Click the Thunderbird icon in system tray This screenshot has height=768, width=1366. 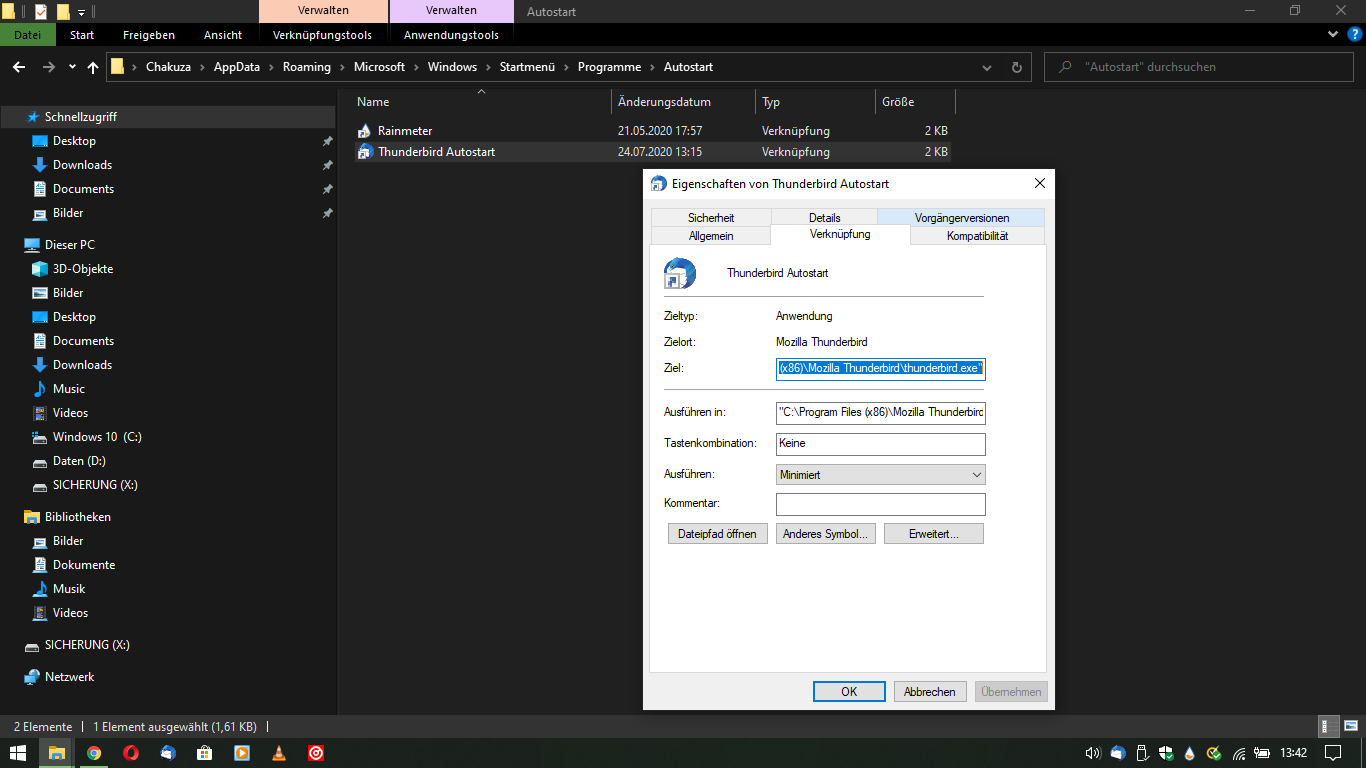(1117, 753)
